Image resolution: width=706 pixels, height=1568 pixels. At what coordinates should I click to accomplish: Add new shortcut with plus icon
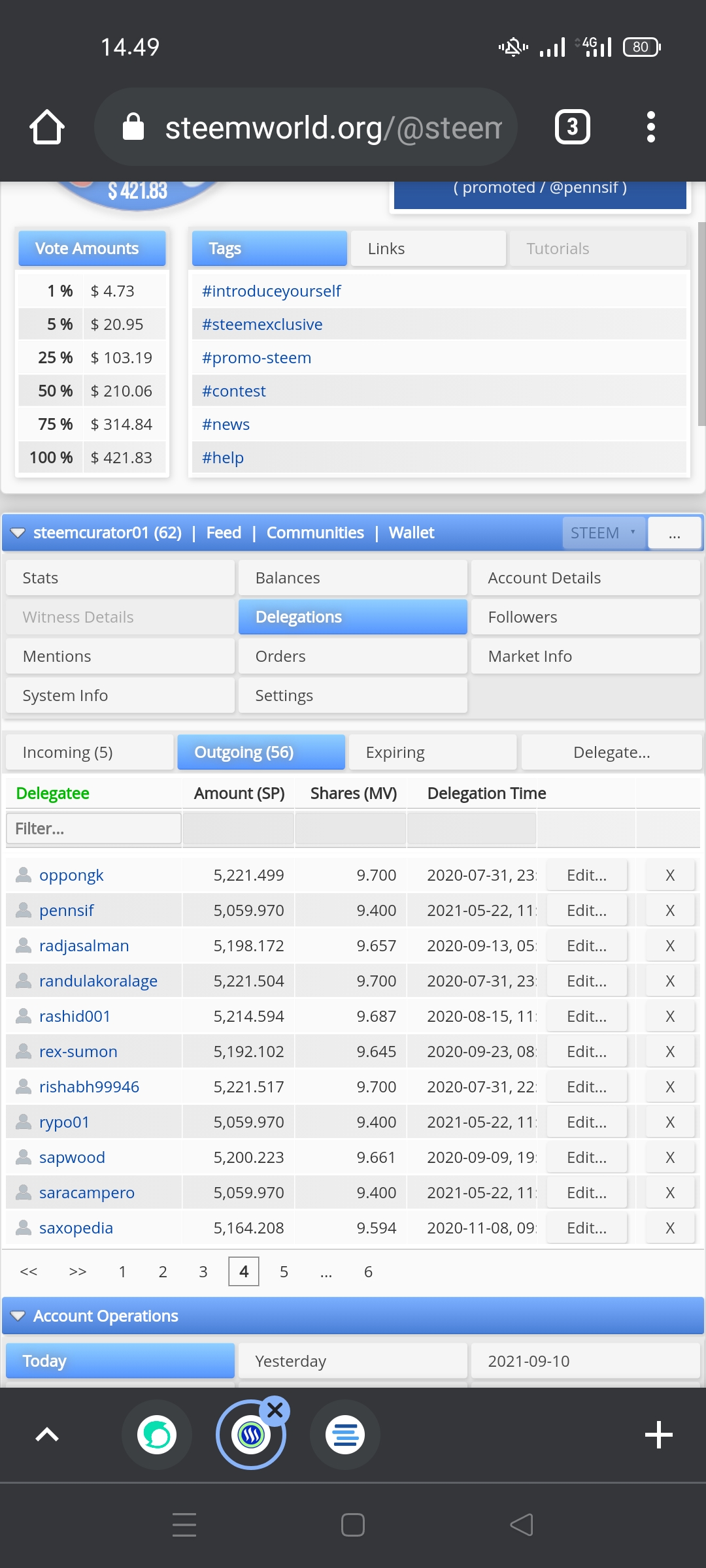point(658,1435)
